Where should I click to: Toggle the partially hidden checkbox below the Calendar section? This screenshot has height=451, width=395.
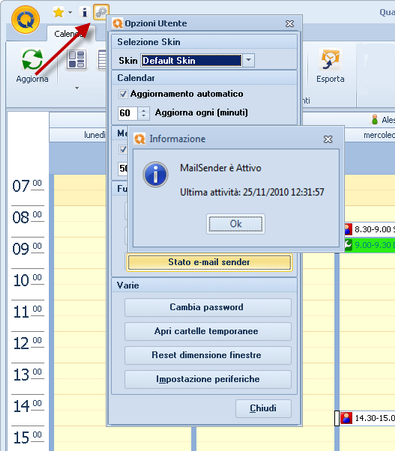[123, 149]
